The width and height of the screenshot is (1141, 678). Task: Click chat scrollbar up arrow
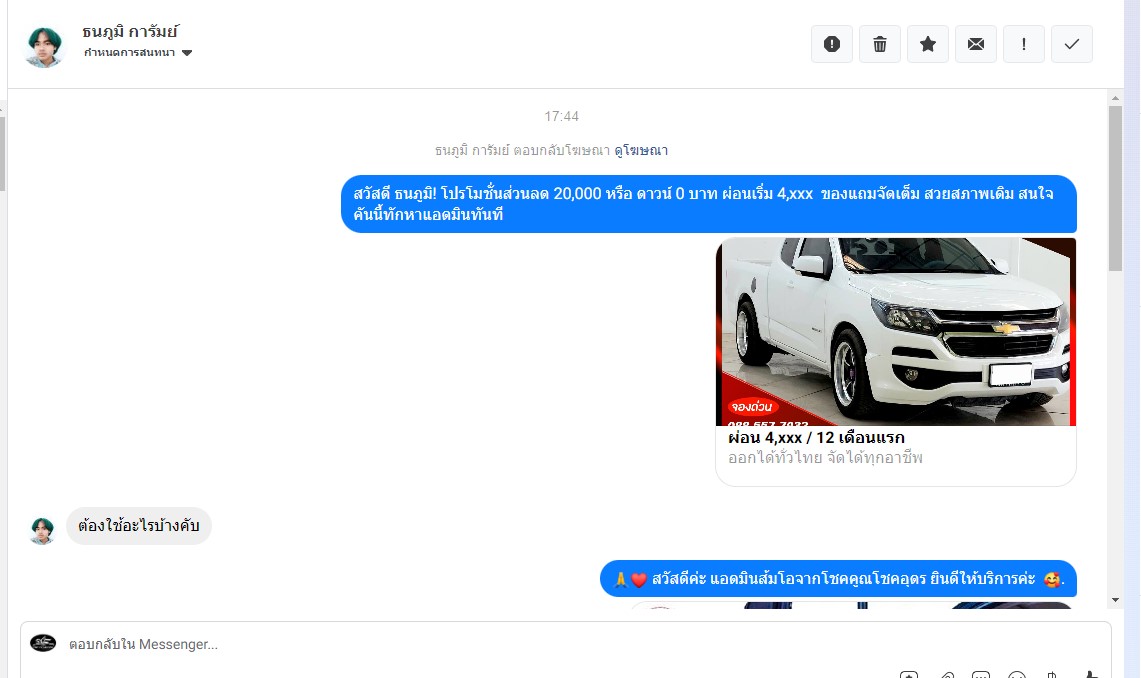(1116, 97)
